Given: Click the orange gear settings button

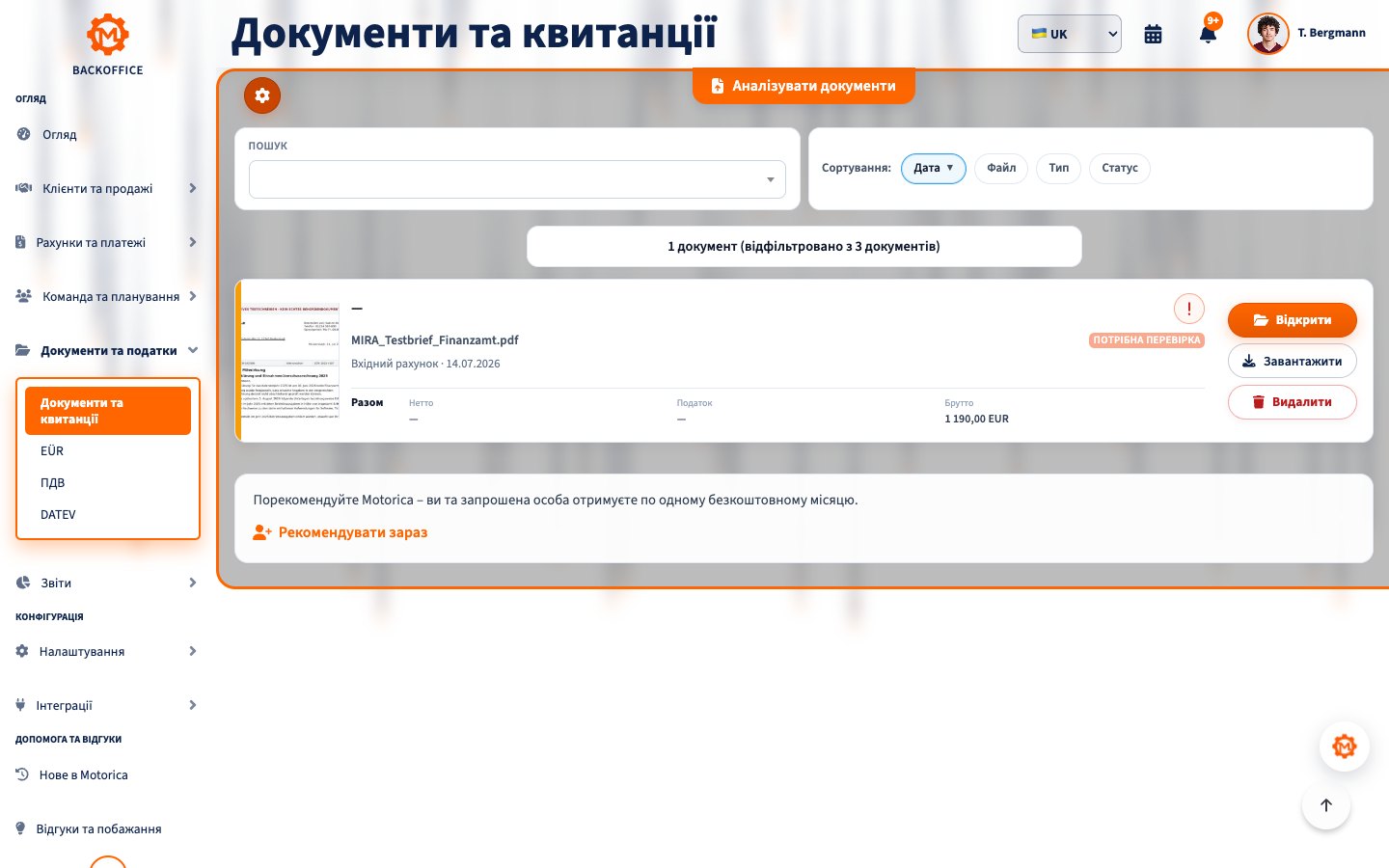Looking at the screenshot, I should (x=262, y=95).
